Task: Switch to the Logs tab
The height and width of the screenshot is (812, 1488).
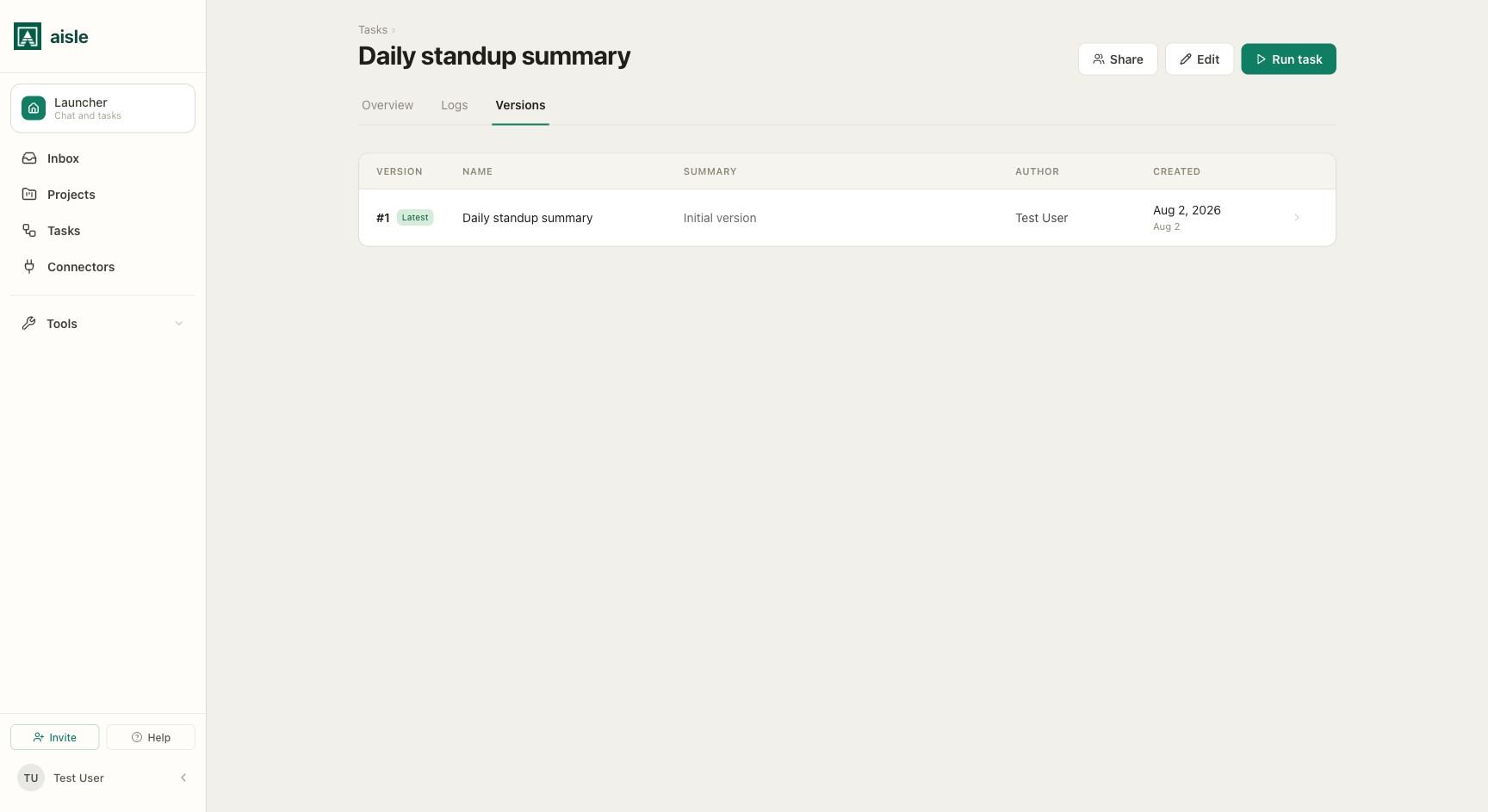Action: [455, 105]
